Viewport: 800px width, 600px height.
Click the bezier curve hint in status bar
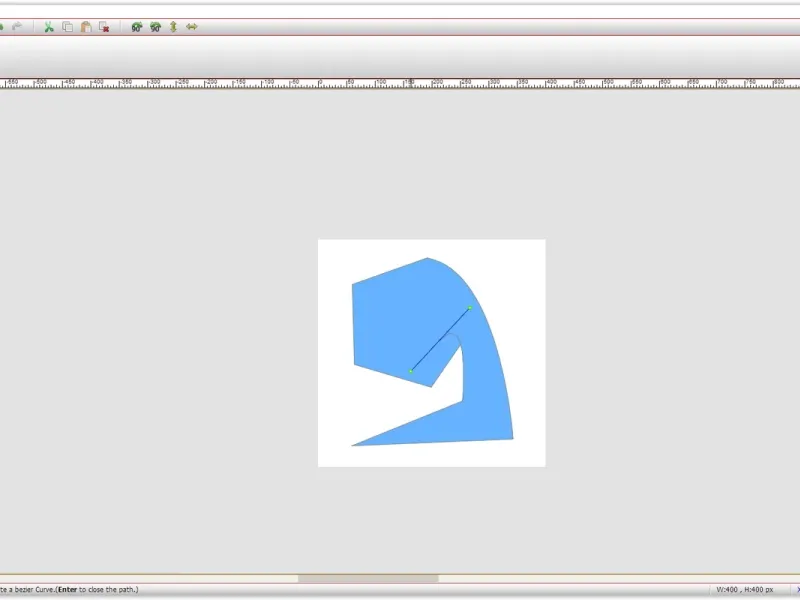tap(69, 589)
